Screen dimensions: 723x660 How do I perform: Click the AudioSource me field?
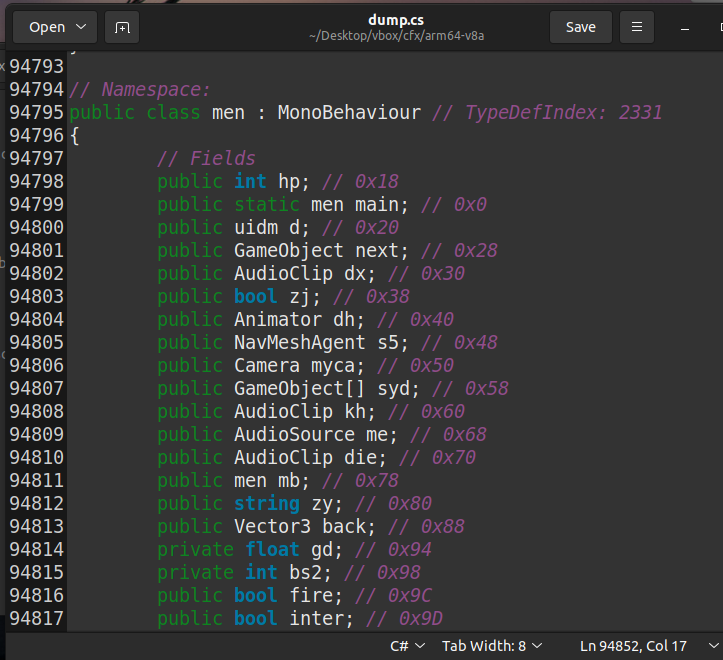point(316,435)
